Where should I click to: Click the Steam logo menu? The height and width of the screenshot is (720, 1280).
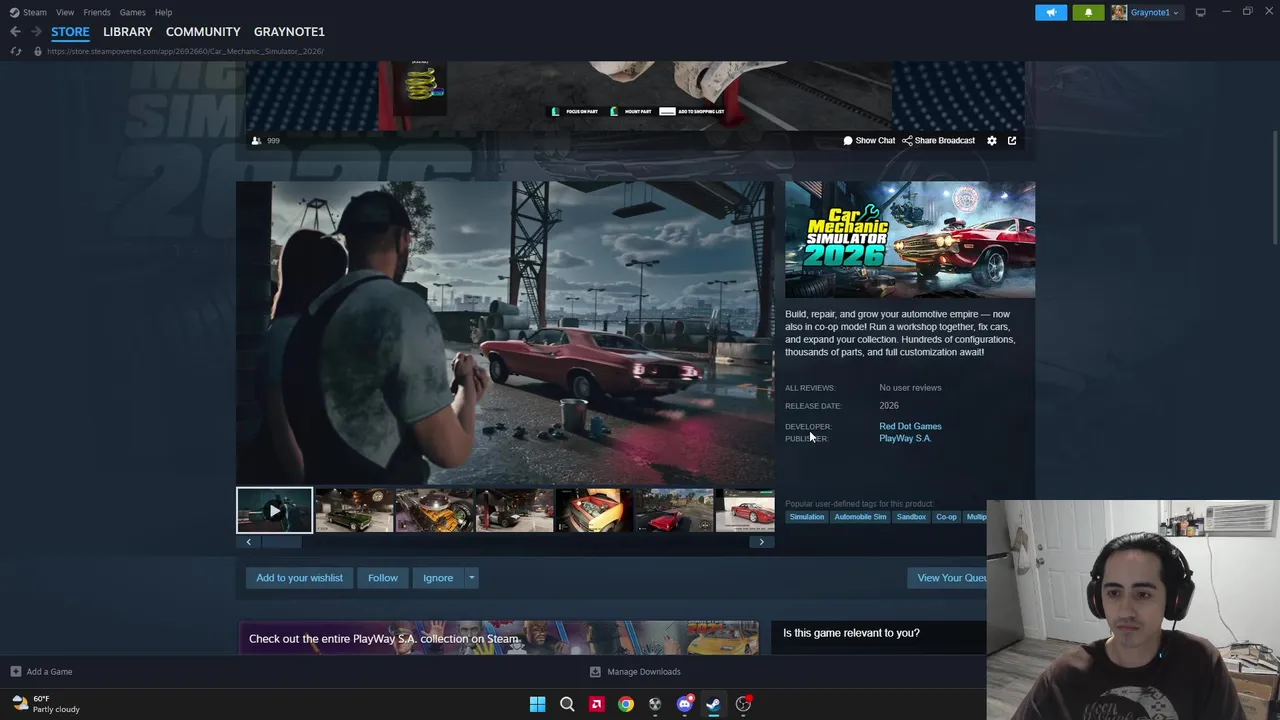(28, 12)
